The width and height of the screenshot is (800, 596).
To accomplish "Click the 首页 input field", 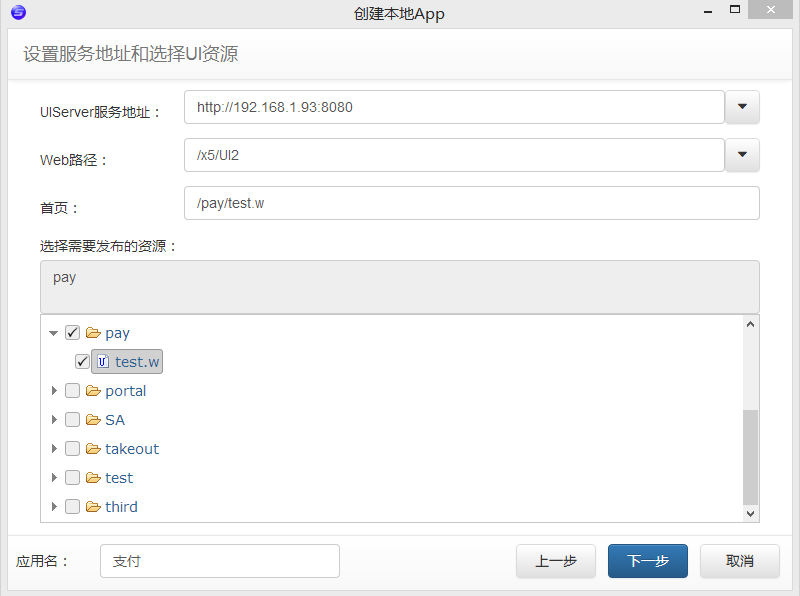I will 471,203.
